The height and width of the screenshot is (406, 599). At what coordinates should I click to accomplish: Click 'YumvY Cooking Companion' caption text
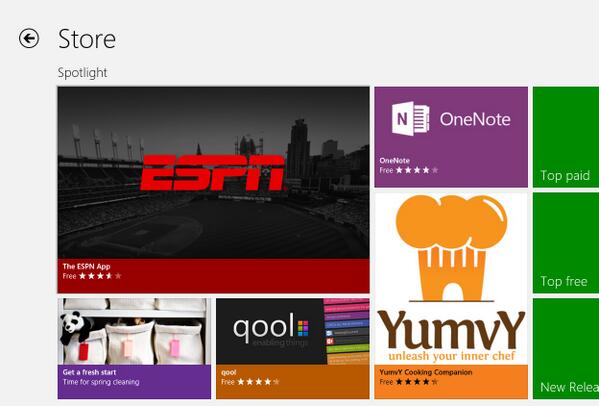[426, 372]
